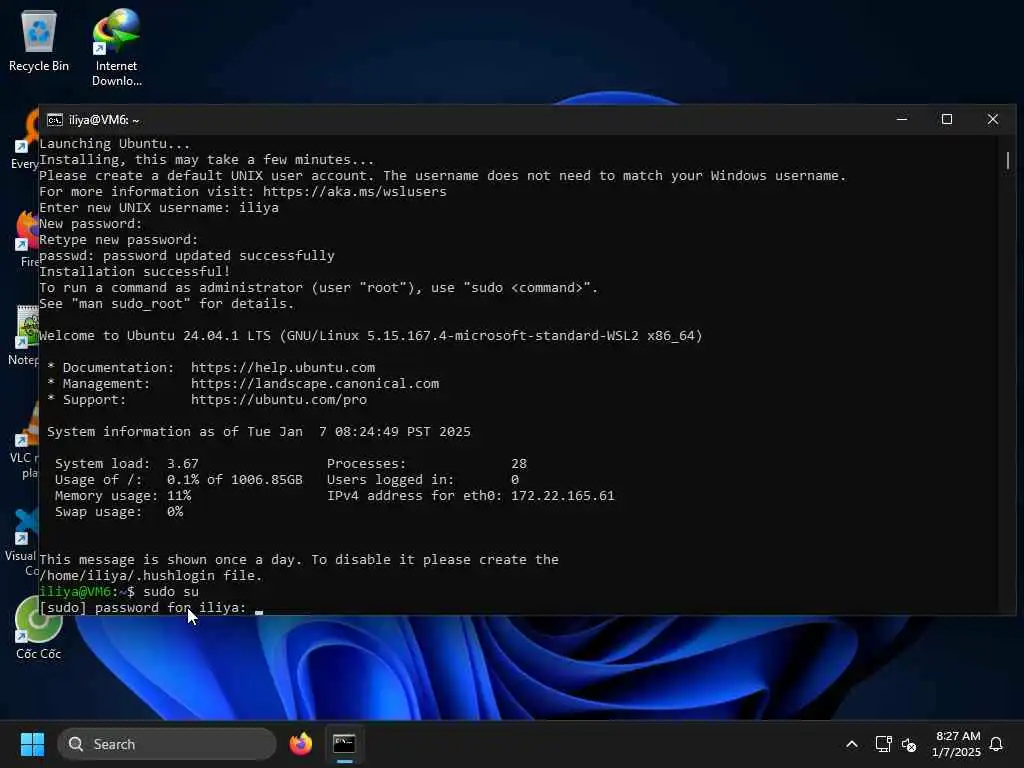1024x768 pixels.
Task: Click the 'Swap usage: 0%' line
Action: click(x=119, y=512)
